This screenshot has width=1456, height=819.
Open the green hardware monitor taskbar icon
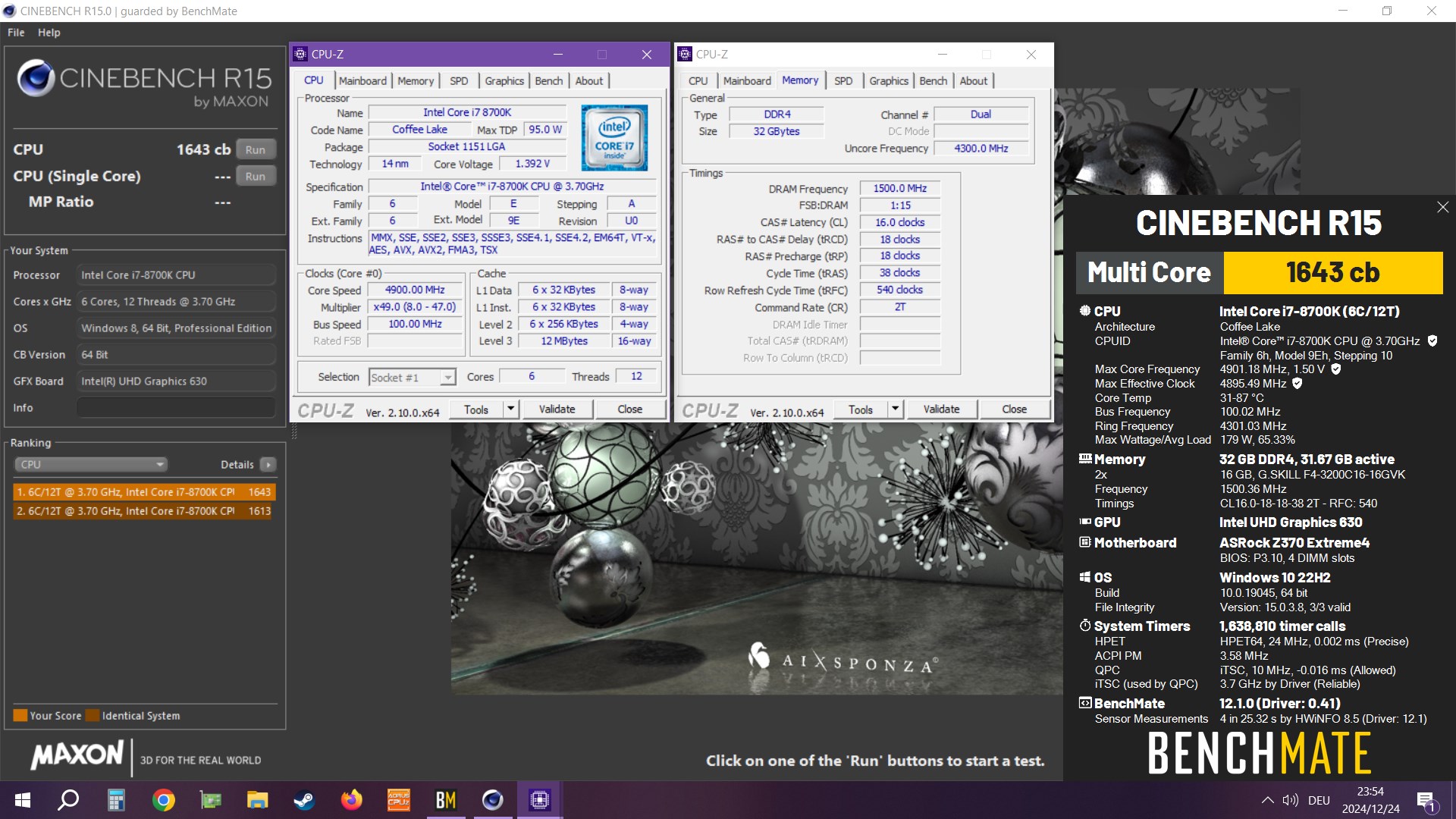210,800
